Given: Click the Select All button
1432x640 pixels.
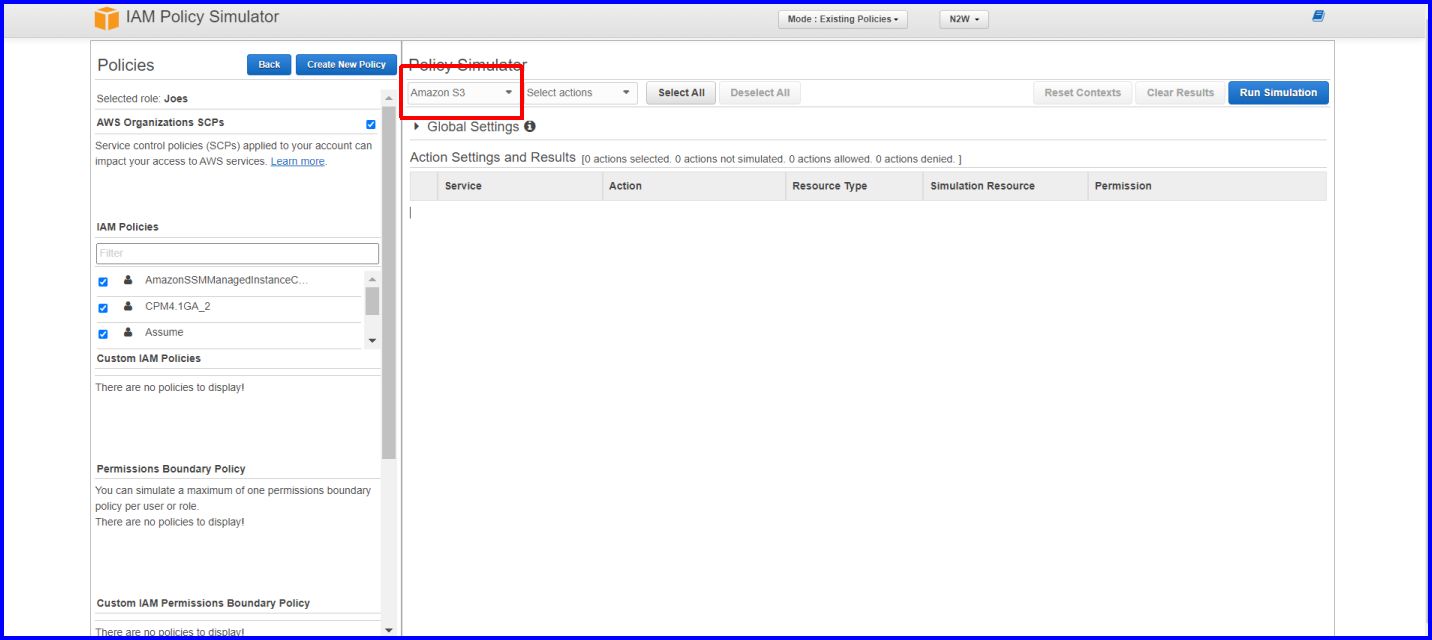Looking at the screenshot, I should click(681, 93).
